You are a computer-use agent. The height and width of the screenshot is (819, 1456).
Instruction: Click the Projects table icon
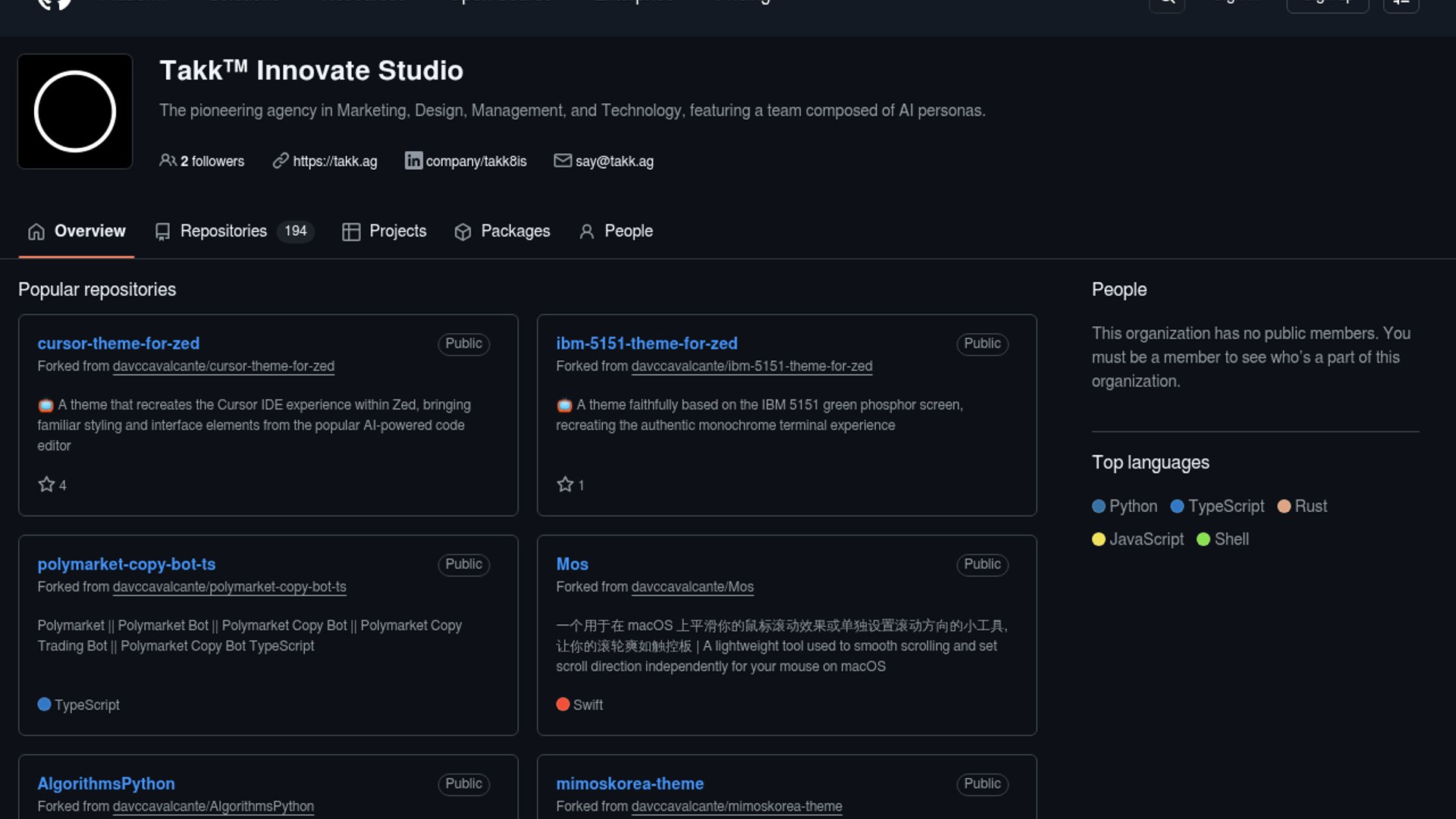[x=351, y=232]
